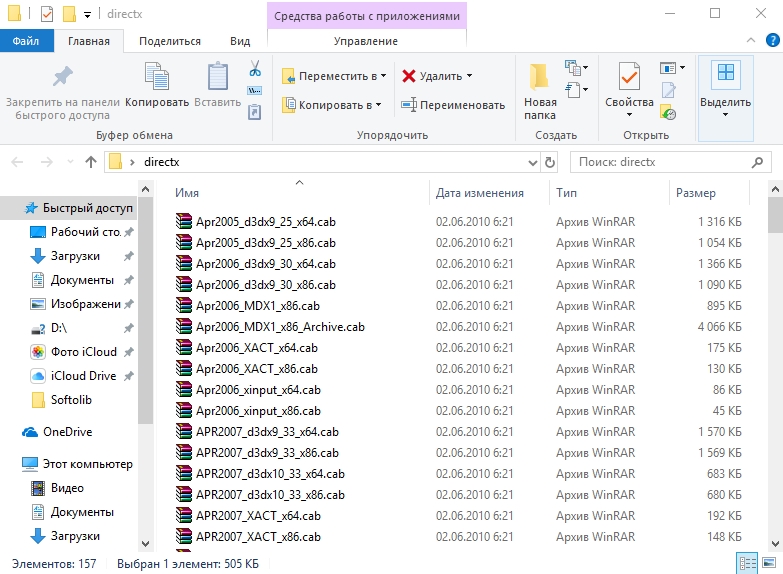Image resolution: width=783 pixels, height=574 pixels.
Task: Click the new folder icon in title bar
Action: (x=69, y=14)
